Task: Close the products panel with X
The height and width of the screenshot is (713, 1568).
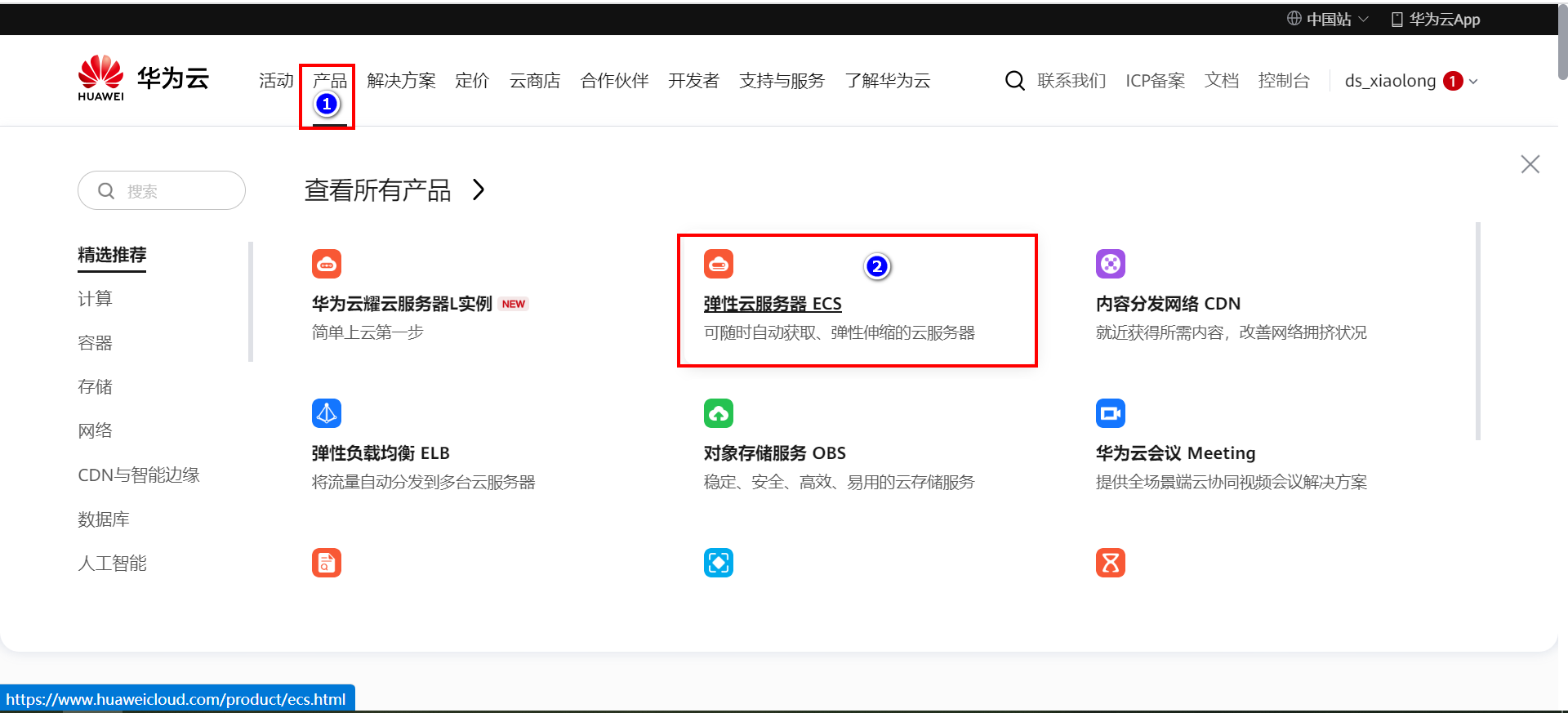Action: pyautogui.click(x=1530, y=164)
